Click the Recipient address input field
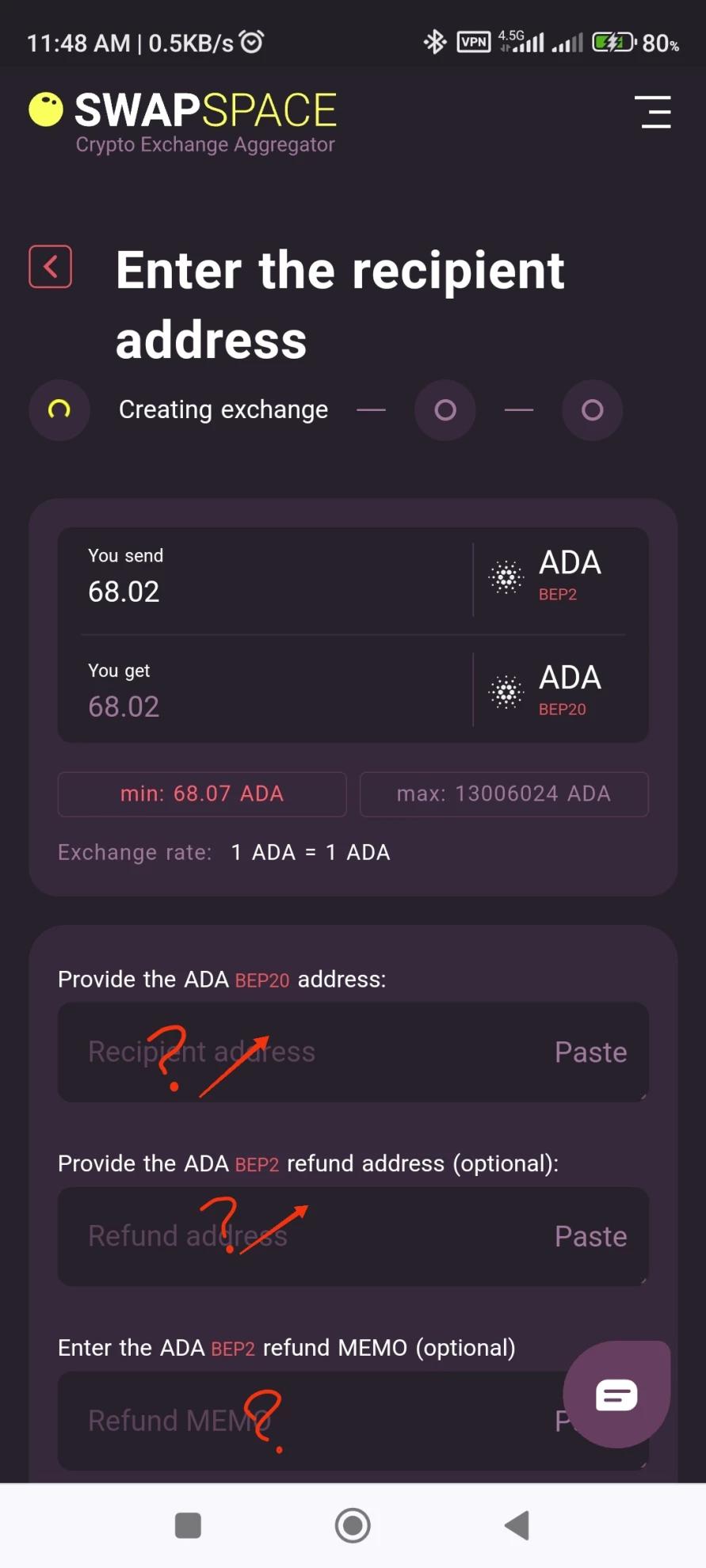The width and height of the screenshot is (706, 1568). click(x=353, y=1052)
